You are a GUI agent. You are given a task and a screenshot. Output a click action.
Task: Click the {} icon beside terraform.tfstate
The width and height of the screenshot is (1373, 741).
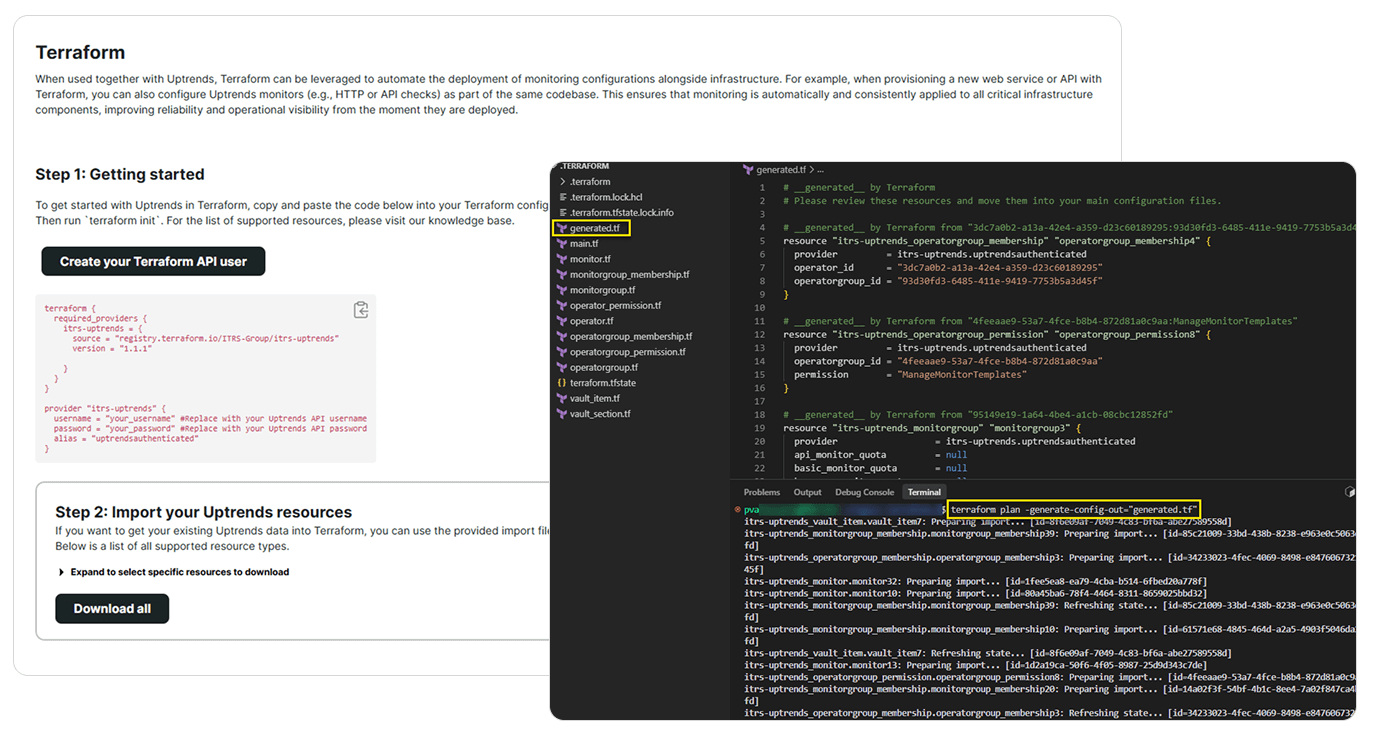tap(562, 382)
